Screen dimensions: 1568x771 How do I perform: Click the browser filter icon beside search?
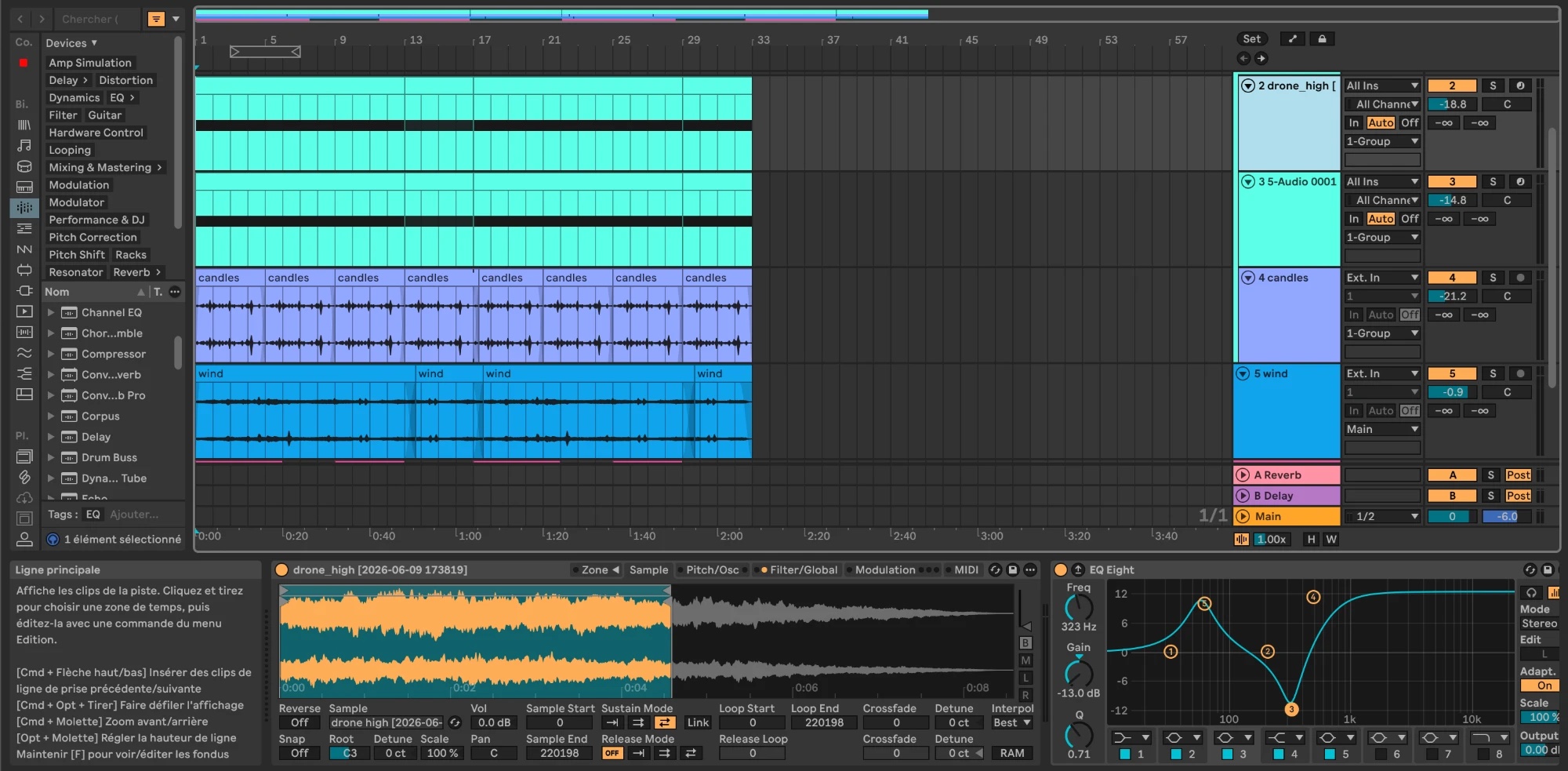pyautogui.click(x=156, y=19)
